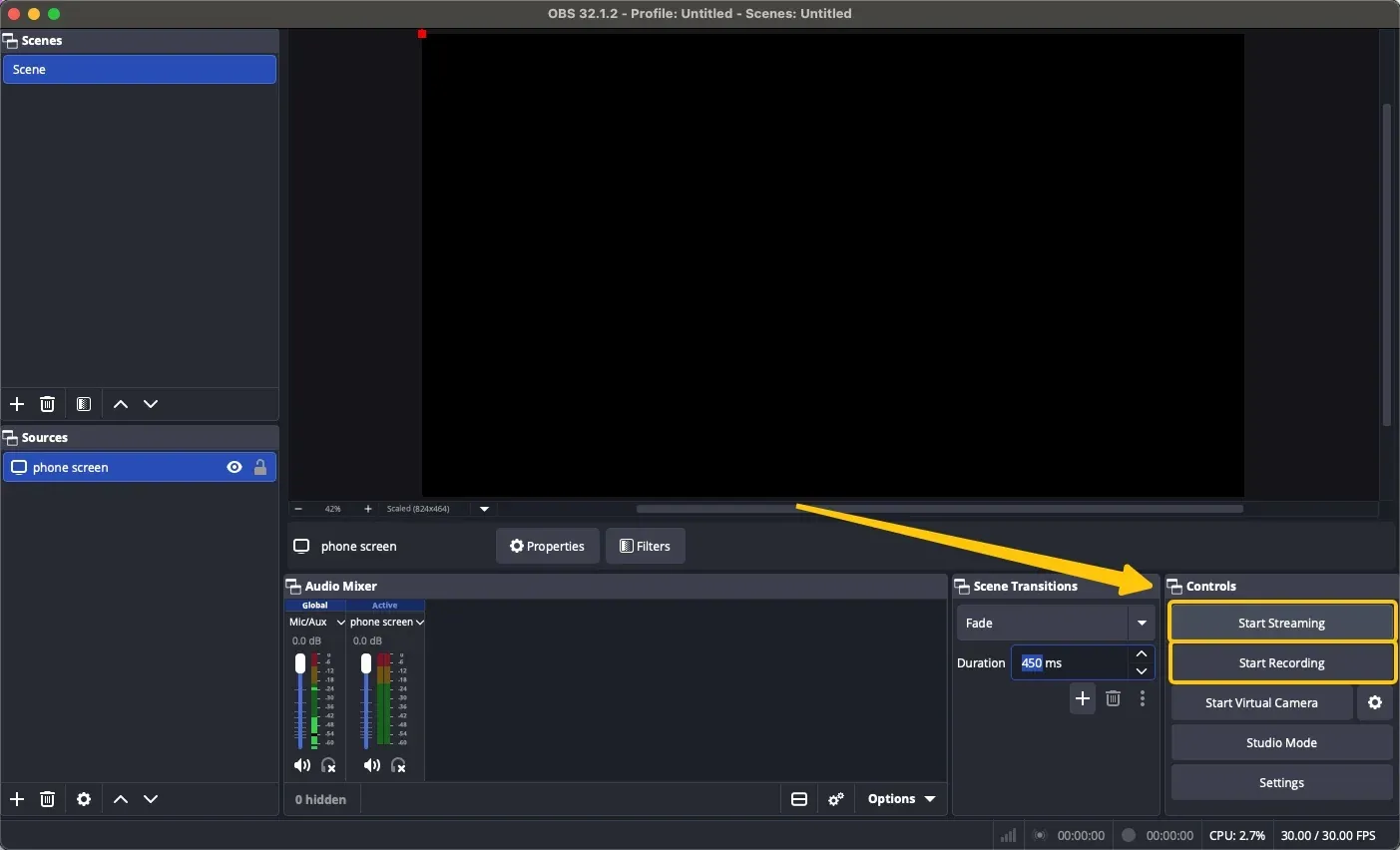The width and height of the screenshot is (1400, 850).
Task: Open the Settings button in Controls
Action: coord(1282,782)
